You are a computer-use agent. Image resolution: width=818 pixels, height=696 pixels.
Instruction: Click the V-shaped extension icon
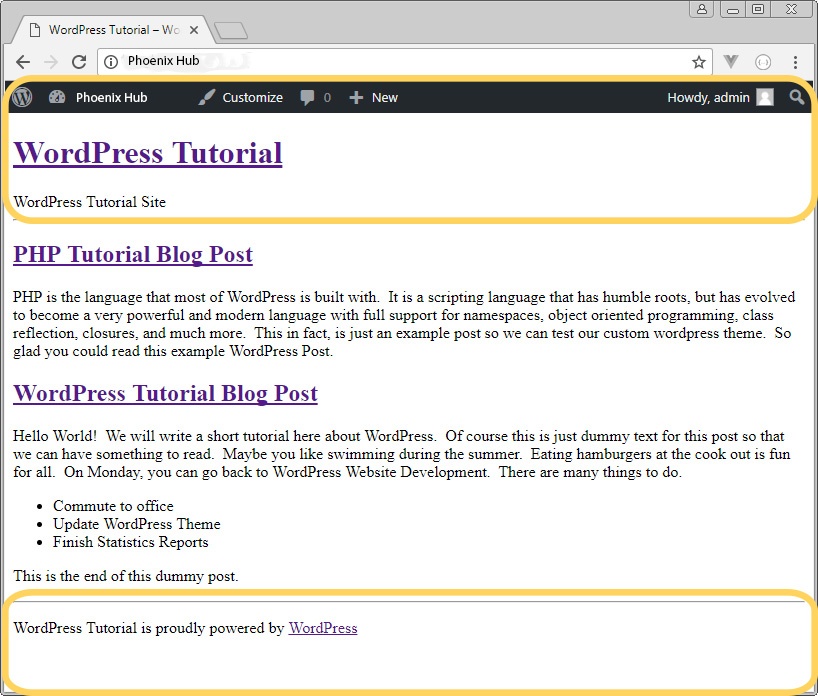click(732, 61)
